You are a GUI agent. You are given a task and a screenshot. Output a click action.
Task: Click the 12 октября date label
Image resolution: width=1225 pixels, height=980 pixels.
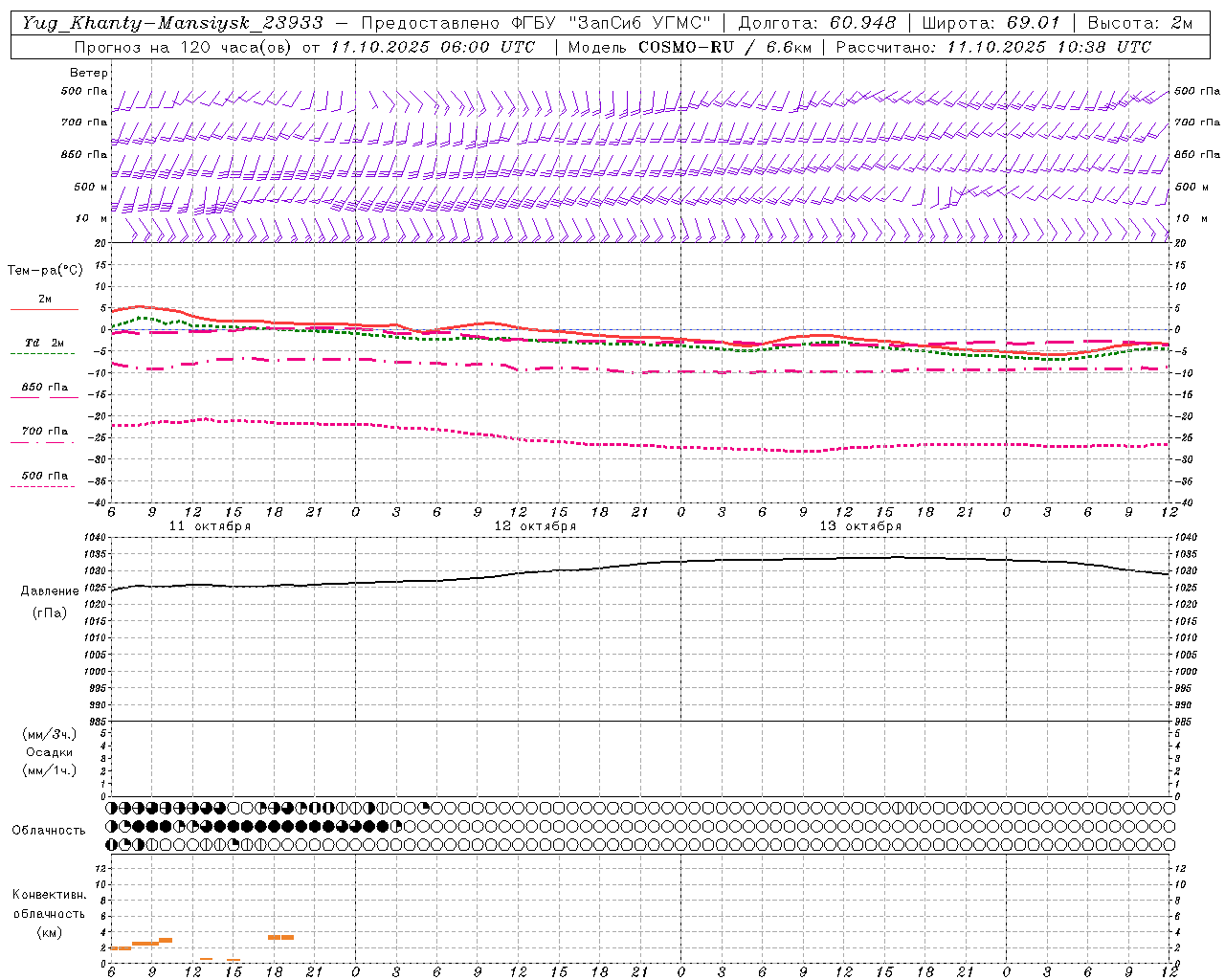click(x=535, y=526)
